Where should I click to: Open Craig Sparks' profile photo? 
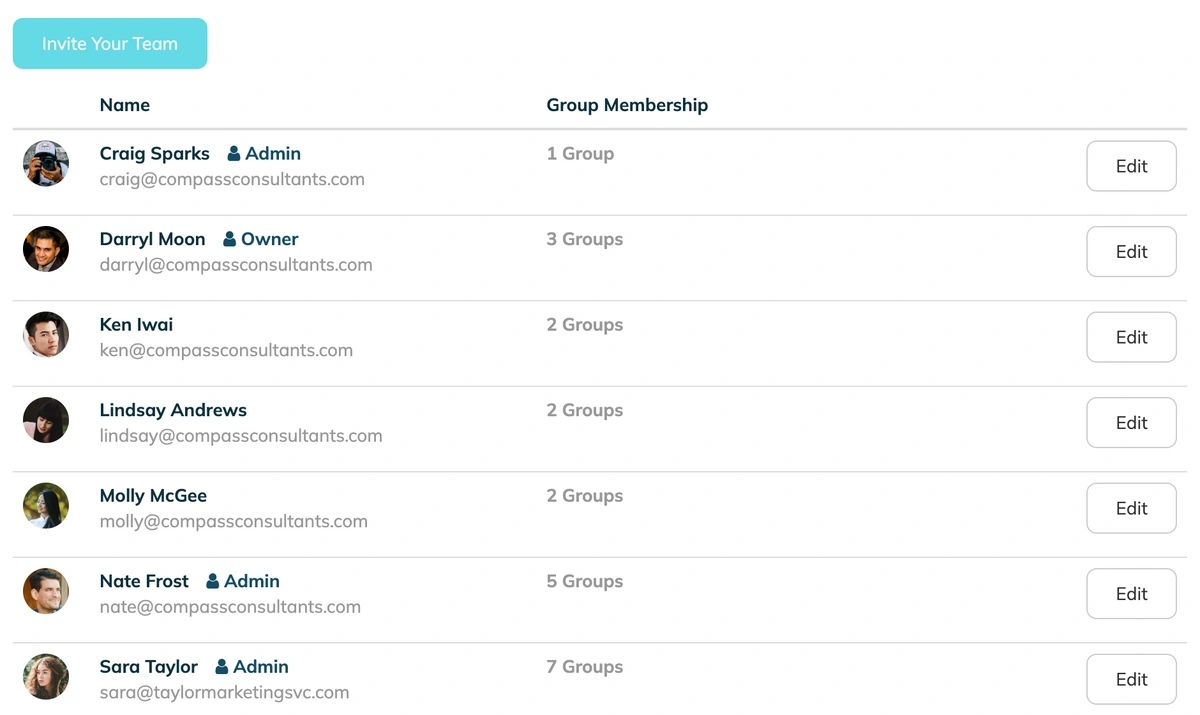click(x=46, y=163)
